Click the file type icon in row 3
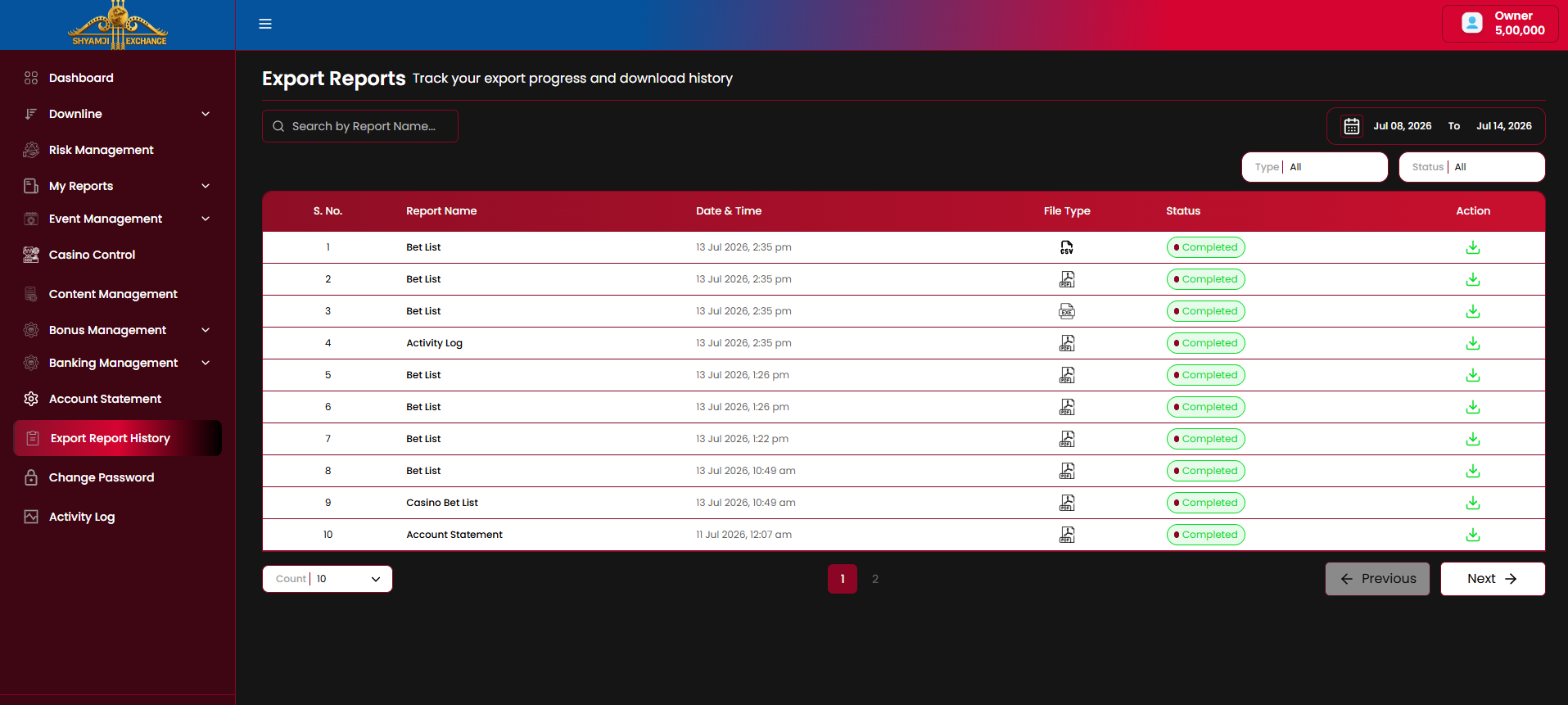This screenshot has width=1568, height=705. point(1067,311)
